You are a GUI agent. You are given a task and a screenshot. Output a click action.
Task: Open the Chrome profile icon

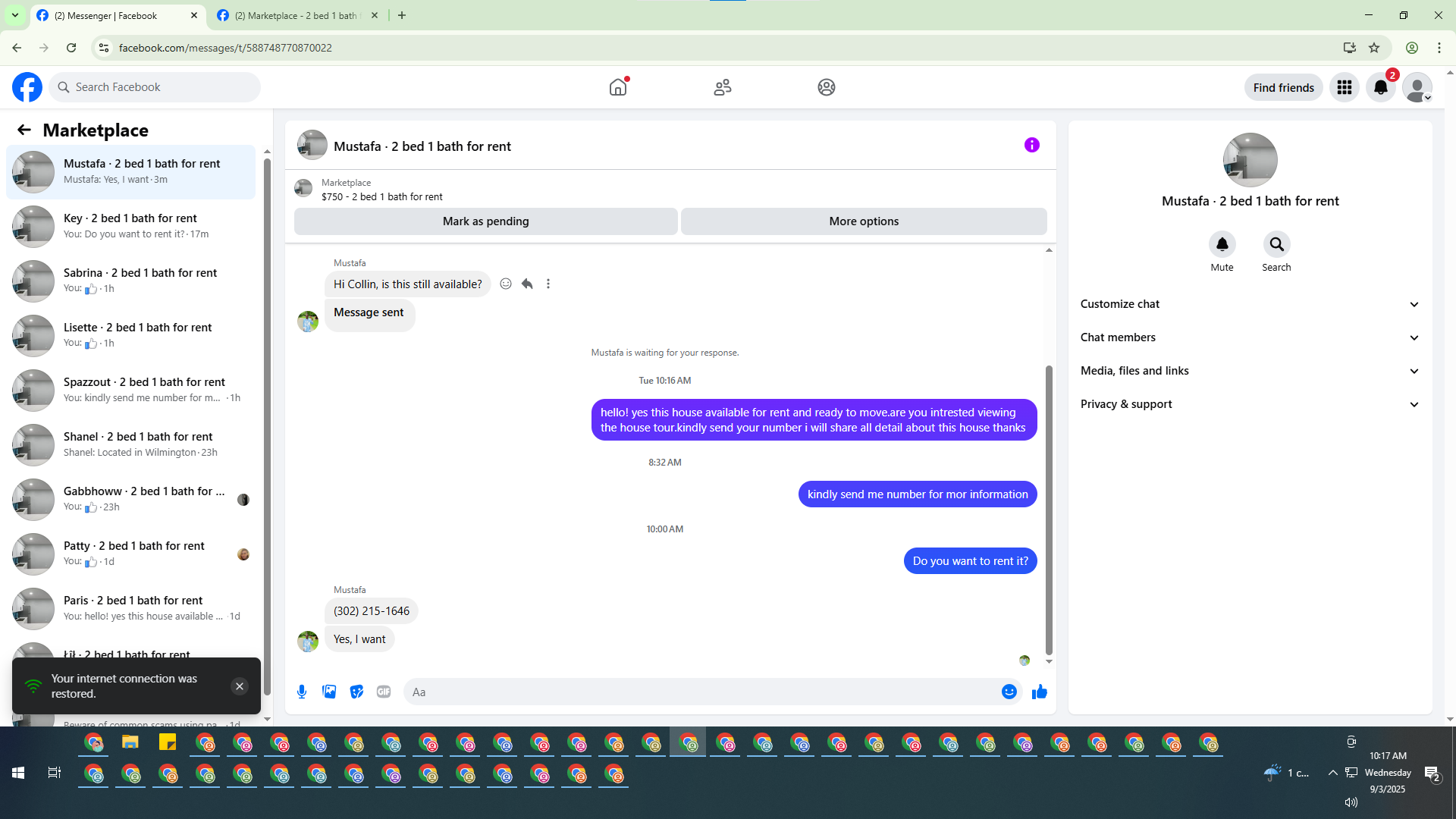coord(1412,48)
